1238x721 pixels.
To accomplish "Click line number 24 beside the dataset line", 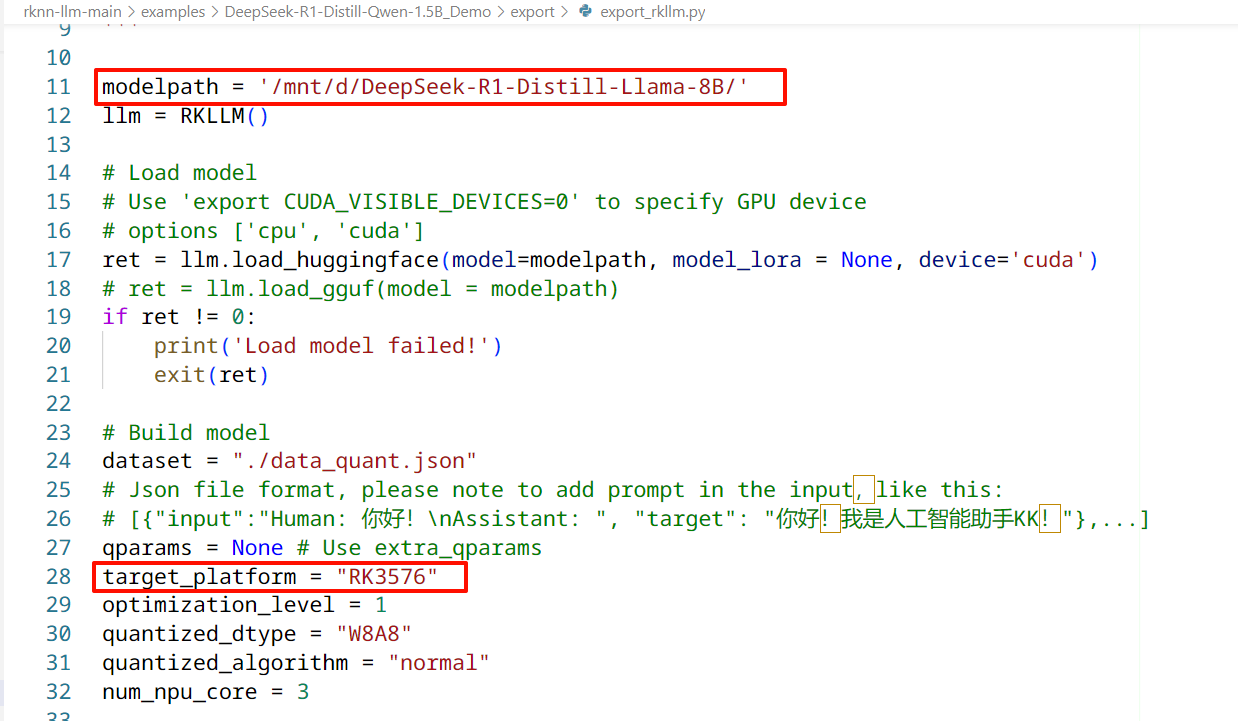I will pyautogui.click(x=59, y=461).
